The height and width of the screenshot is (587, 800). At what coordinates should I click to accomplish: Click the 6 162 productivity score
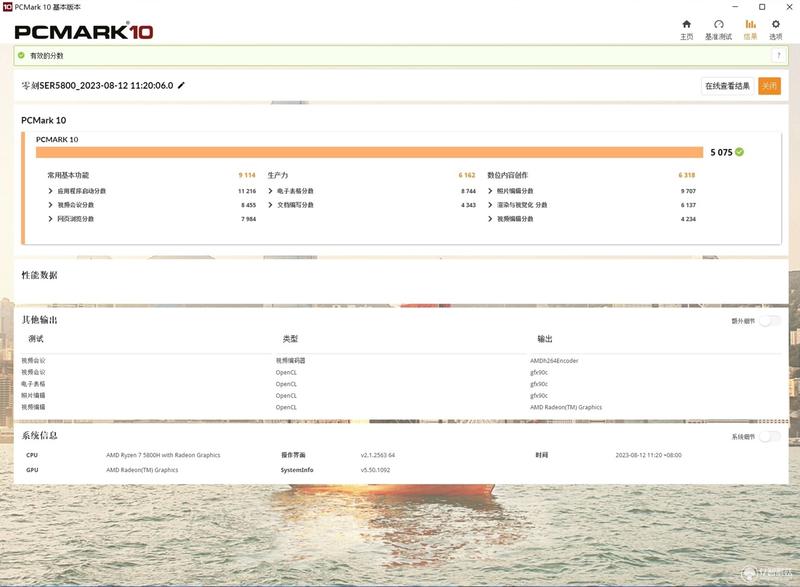[x=467, y=175]
